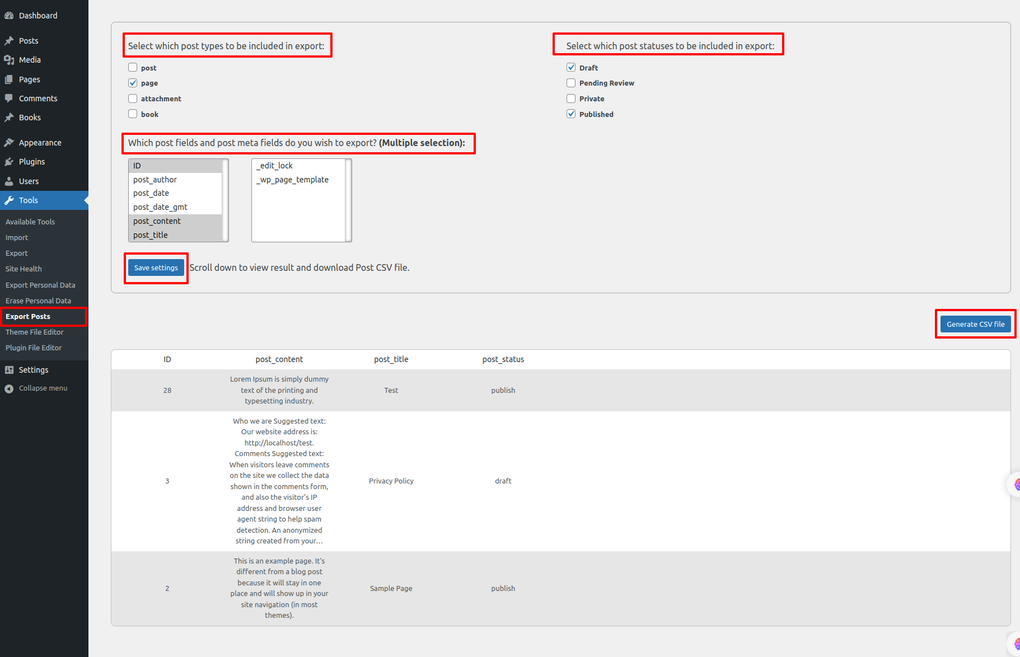
Task: Open the Posts menu
Action: (29, 40)
